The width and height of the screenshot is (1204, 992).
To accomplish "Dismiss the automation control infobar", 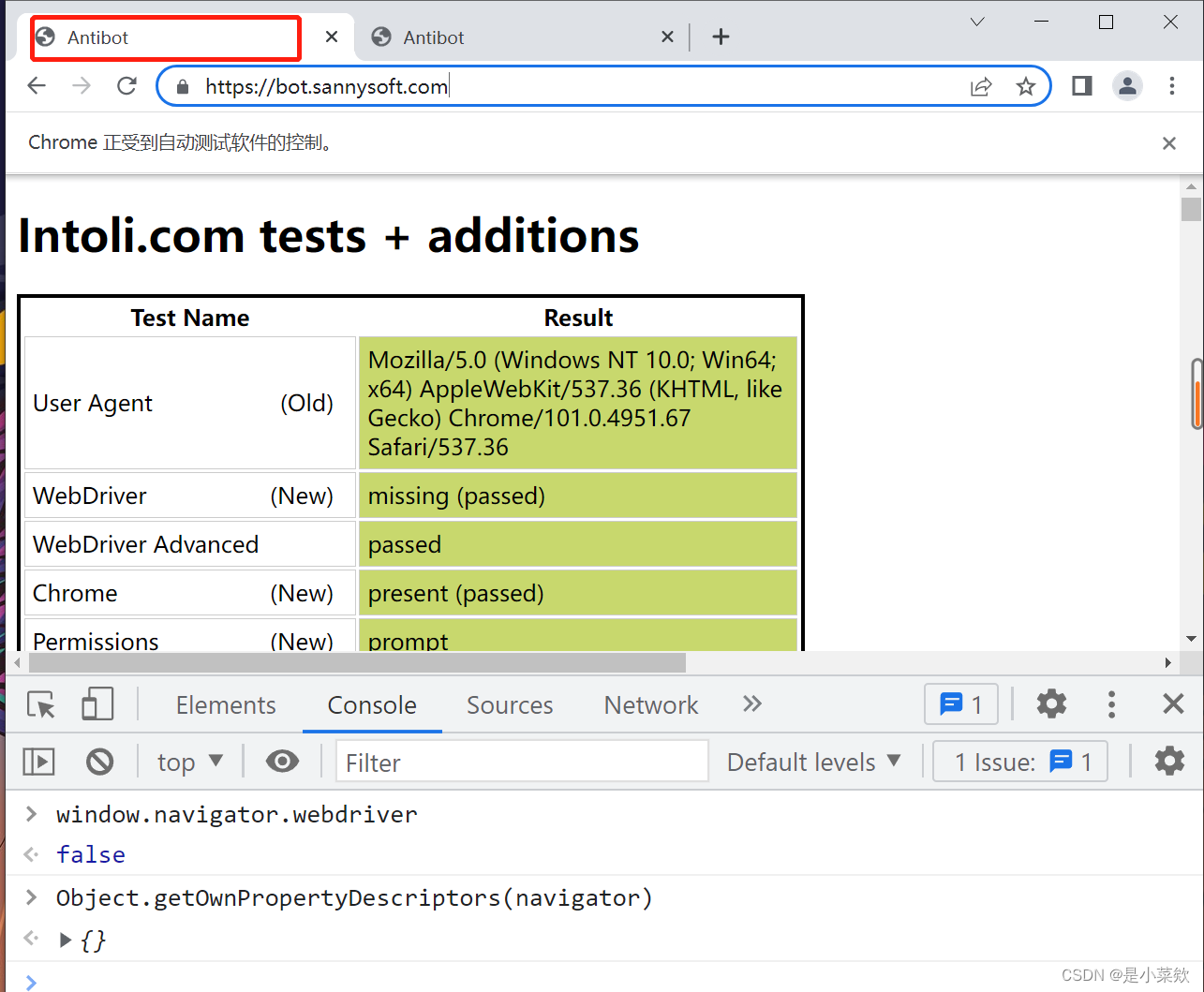I will [1169, 143].
